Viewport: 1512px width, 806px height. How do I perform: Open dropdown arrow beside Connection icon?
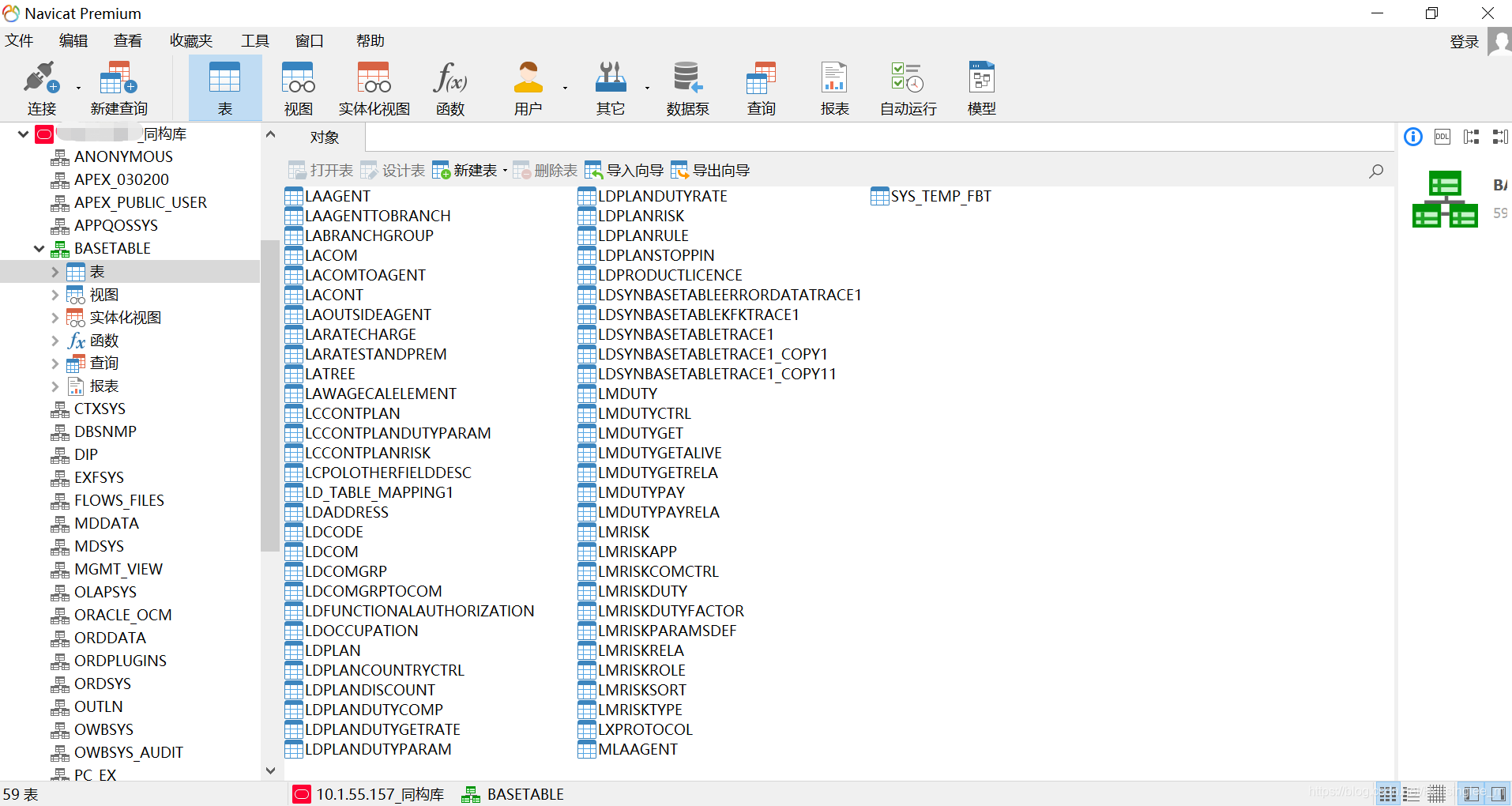click(78, 89)
